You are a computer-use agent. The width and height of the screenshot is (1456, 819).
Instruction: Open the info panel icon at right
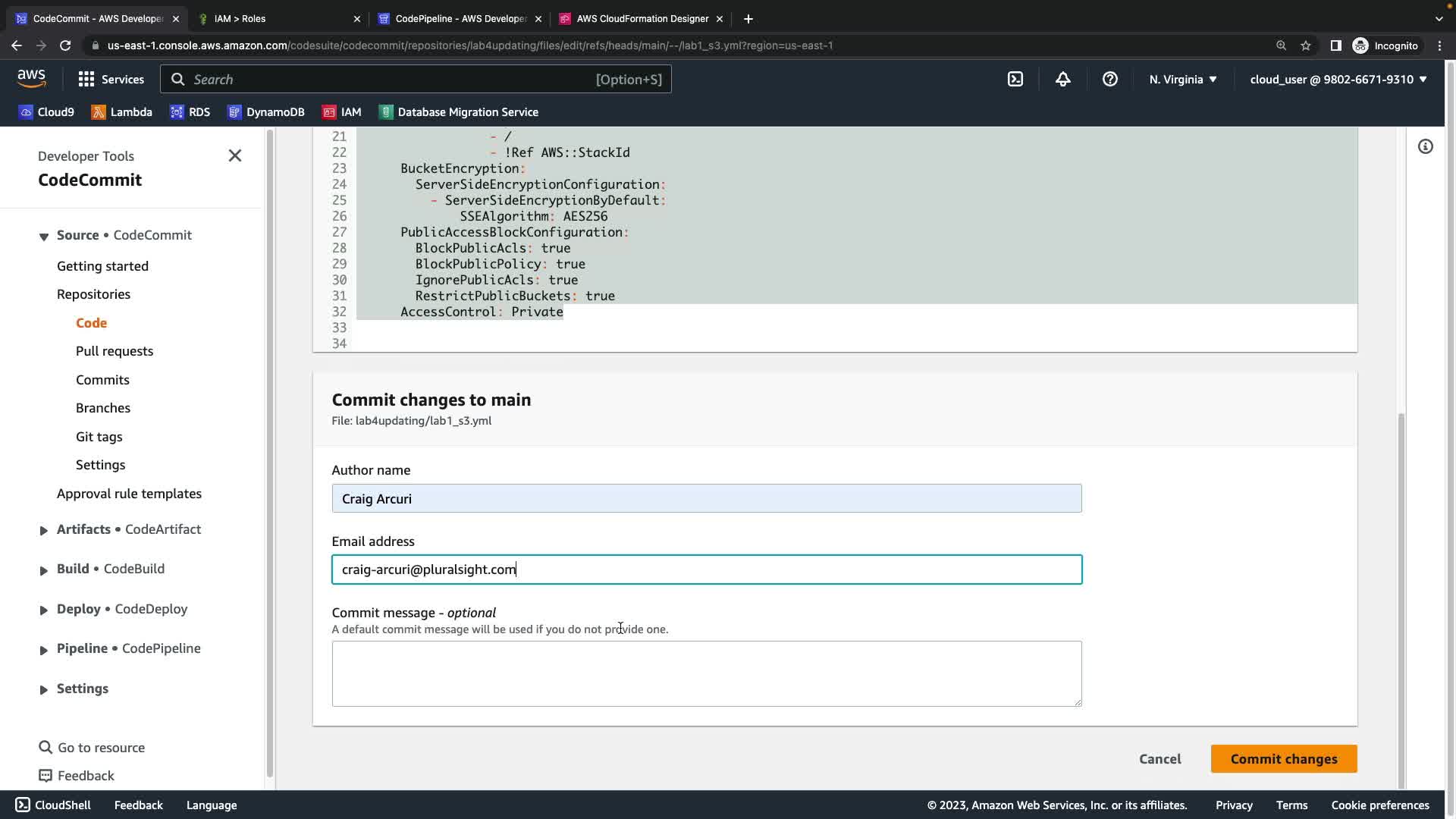click(1425, 146)
